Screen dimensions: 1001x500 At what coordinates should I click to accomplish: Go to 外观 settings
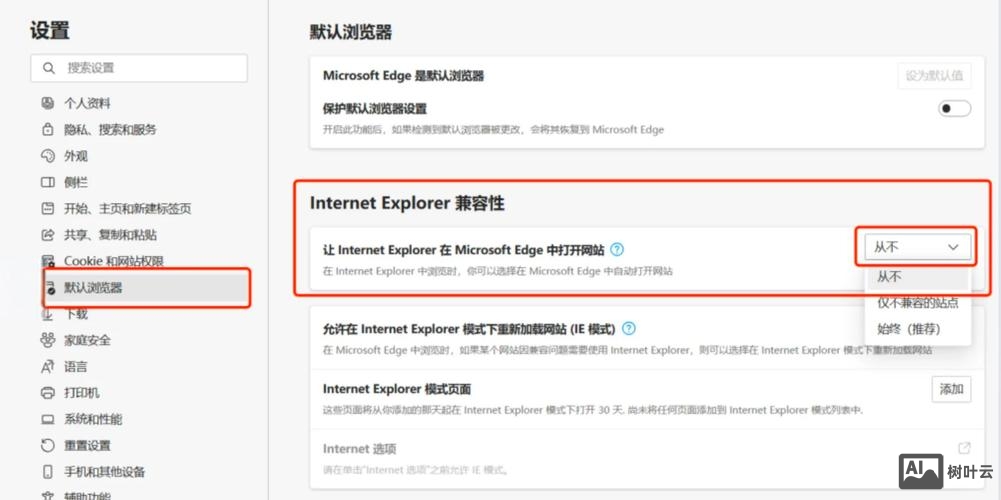click(x=75, y=156)
